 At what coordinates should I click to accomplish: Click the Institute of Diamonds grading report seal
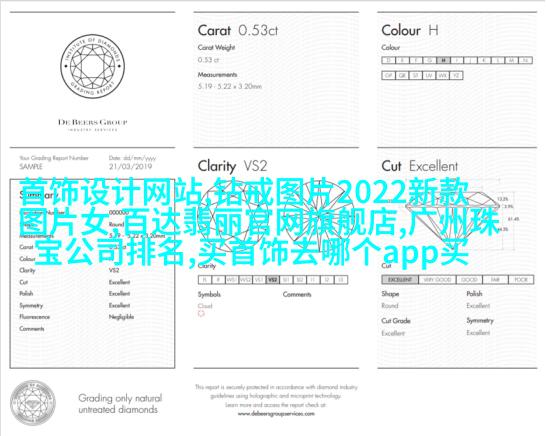click(x=93, y=66)
